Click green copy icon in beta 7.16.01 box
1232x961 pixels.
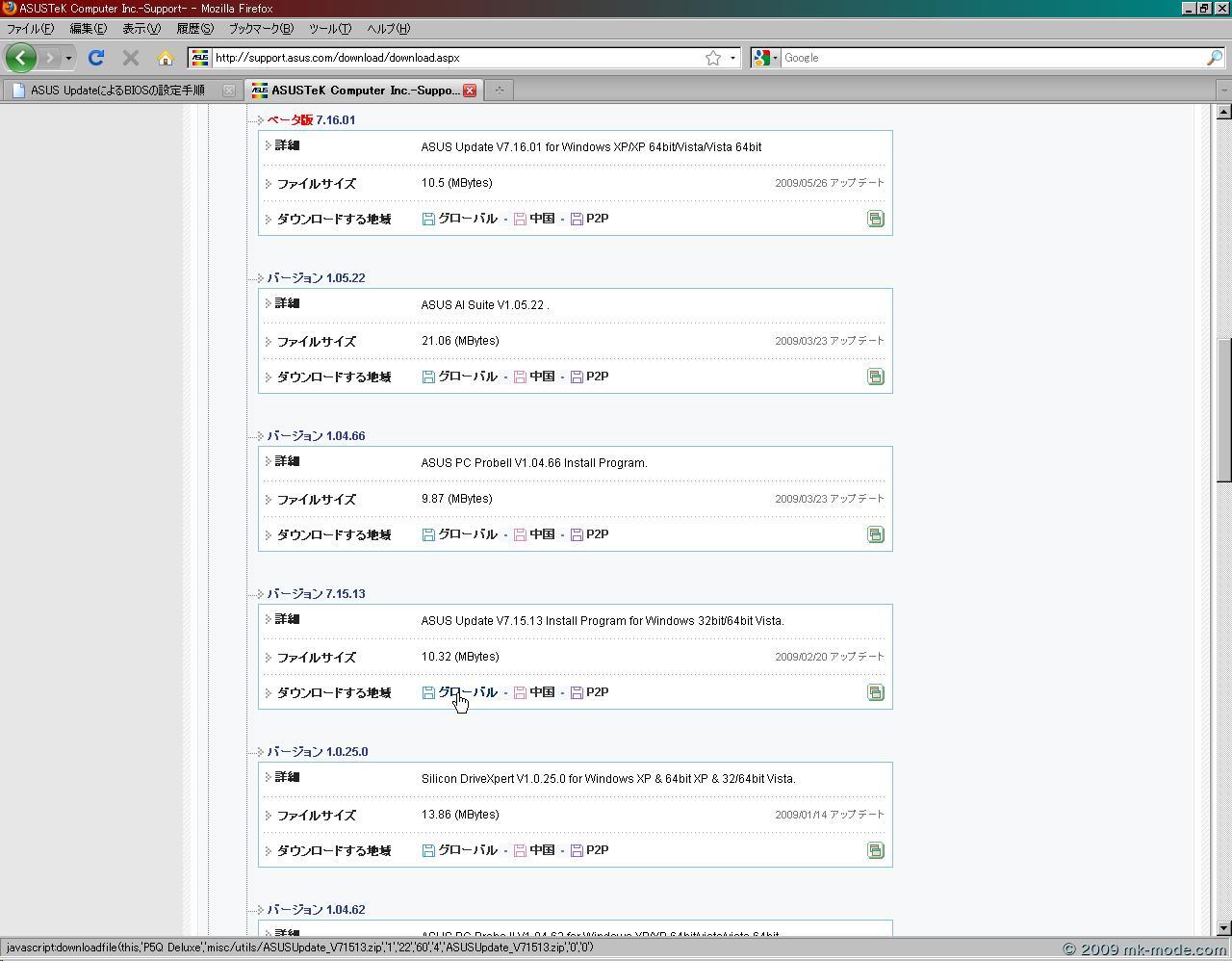[x=875, y=220]
